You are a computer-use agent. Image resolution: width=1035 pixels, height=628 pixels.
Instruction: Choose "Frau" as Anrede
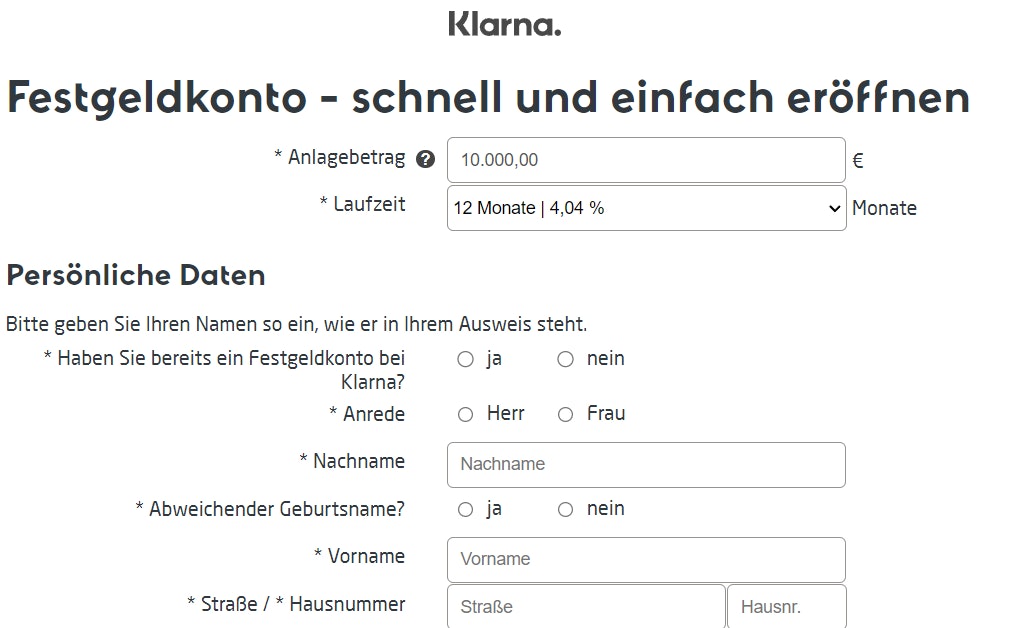point(565,413)
